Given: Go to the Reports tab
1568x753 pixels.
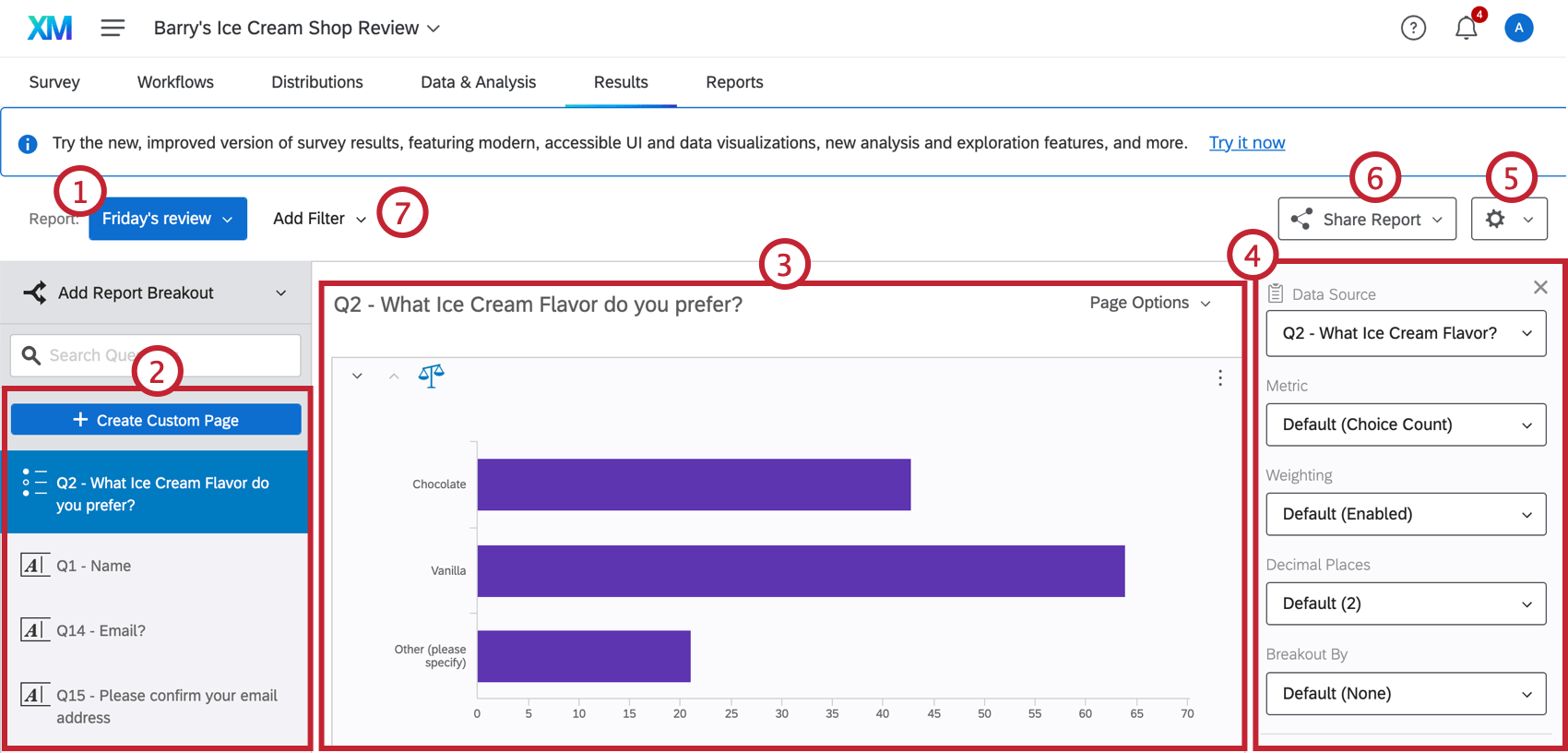Looking at the screenshot, I should coord(734,82).
